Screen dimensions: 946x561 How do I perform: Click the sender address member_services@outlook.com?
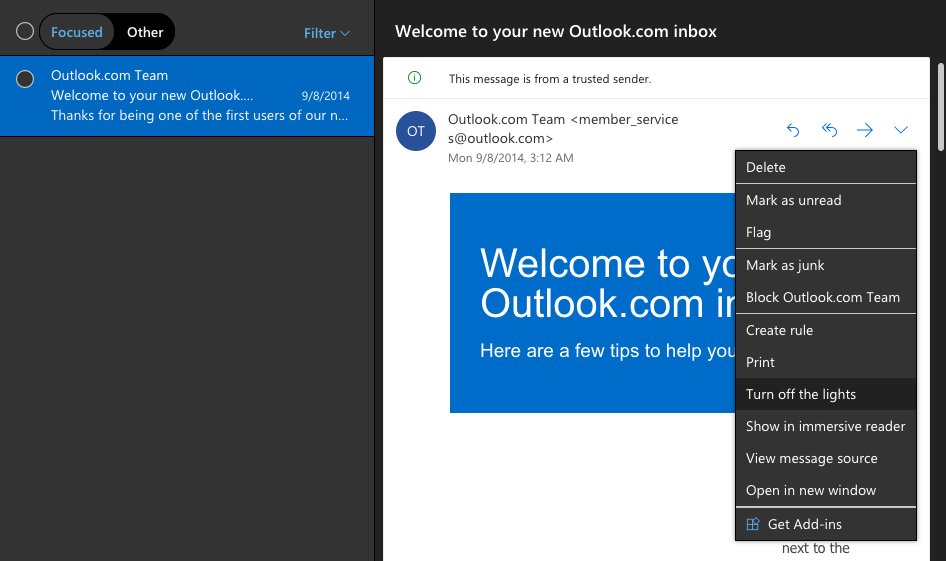pyautogui.click(x=563, y=128)
